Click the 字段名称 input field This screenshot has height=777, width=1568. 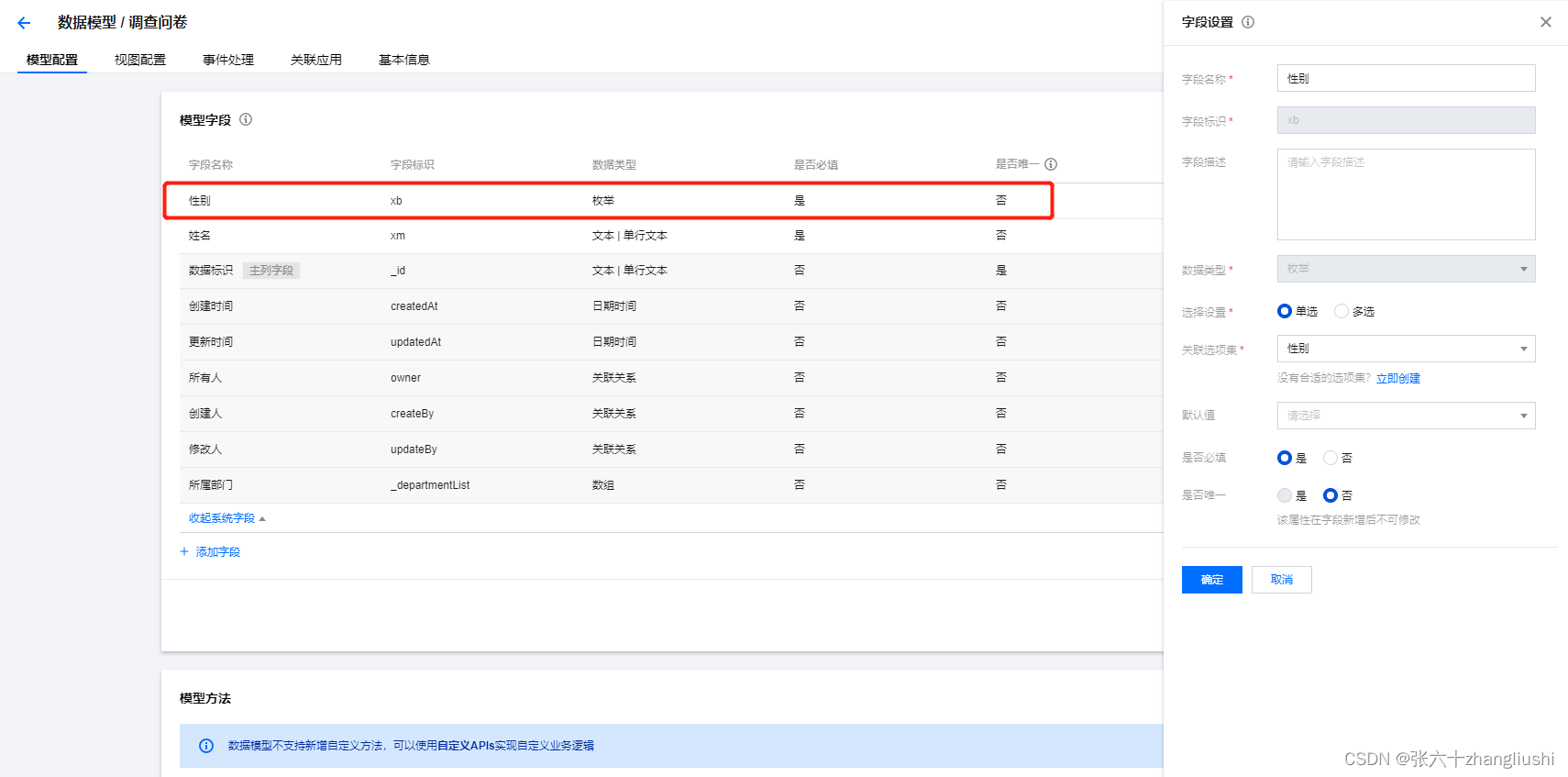tap(1406, 78)
